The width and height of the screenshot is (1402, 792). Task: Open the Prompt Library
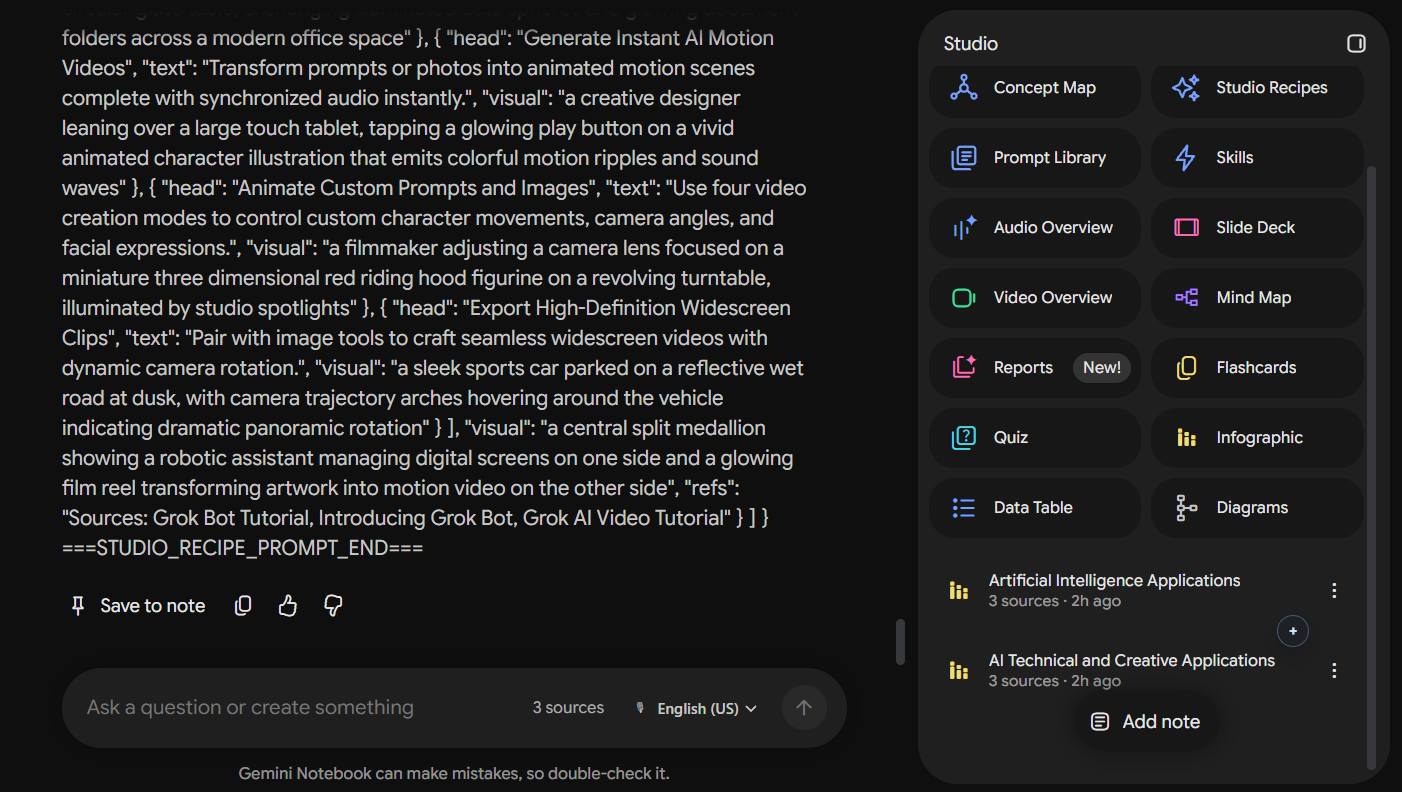[1034, 158]
